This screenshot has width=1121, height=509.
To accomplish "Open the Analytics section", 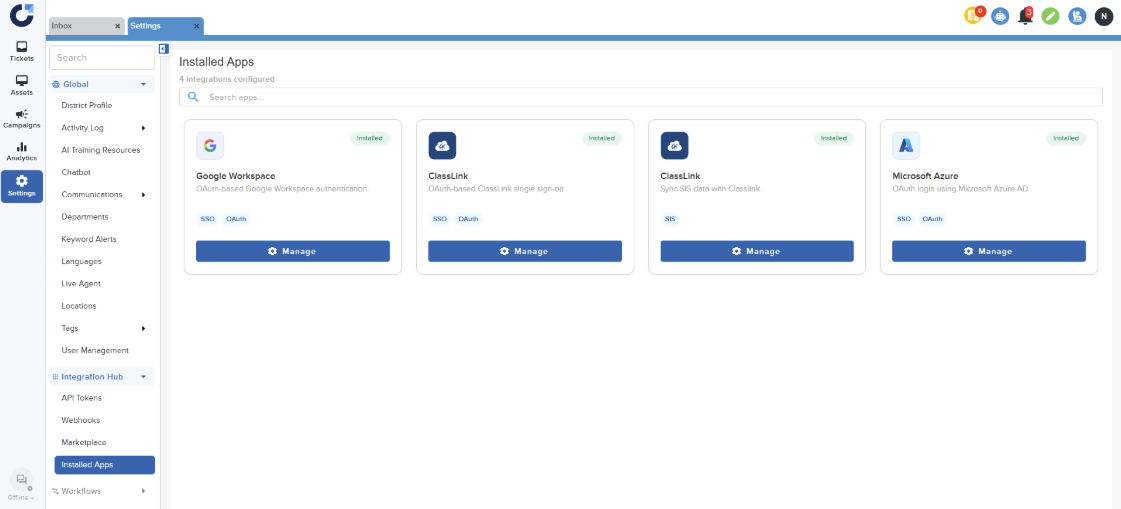I will click(21, 151).
